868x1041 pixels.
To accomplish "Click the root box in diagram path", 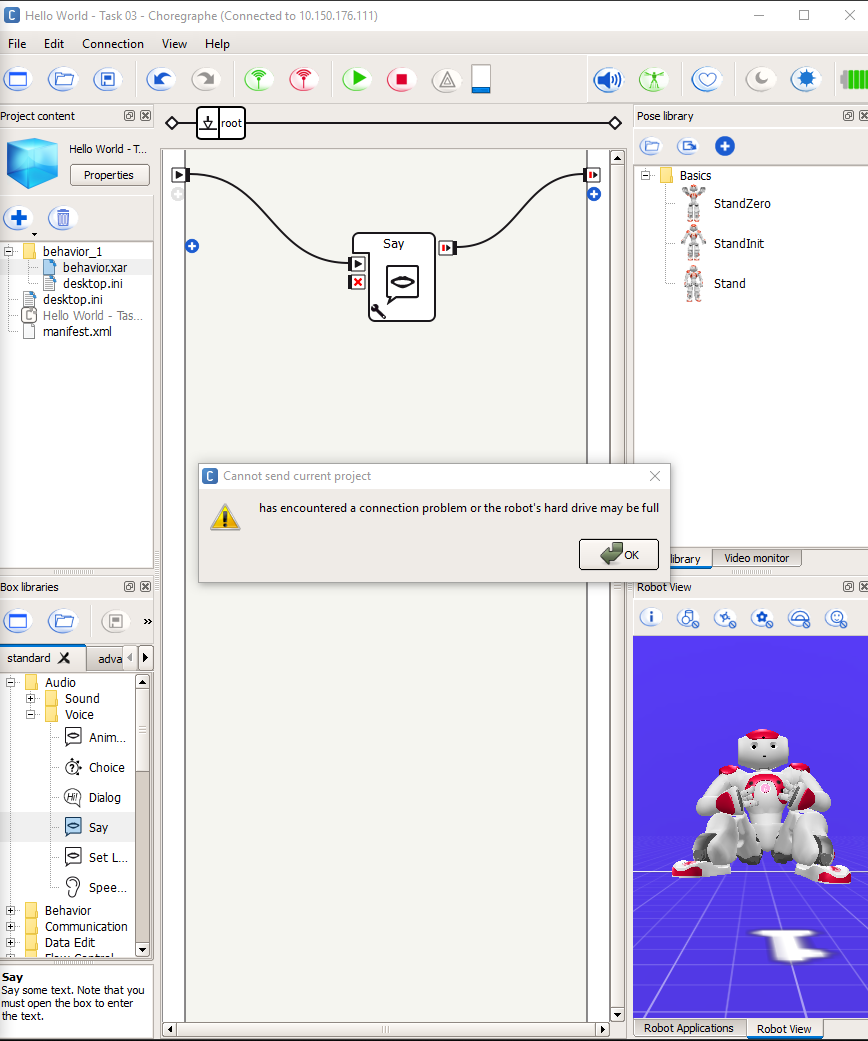I will coord(221,123).
